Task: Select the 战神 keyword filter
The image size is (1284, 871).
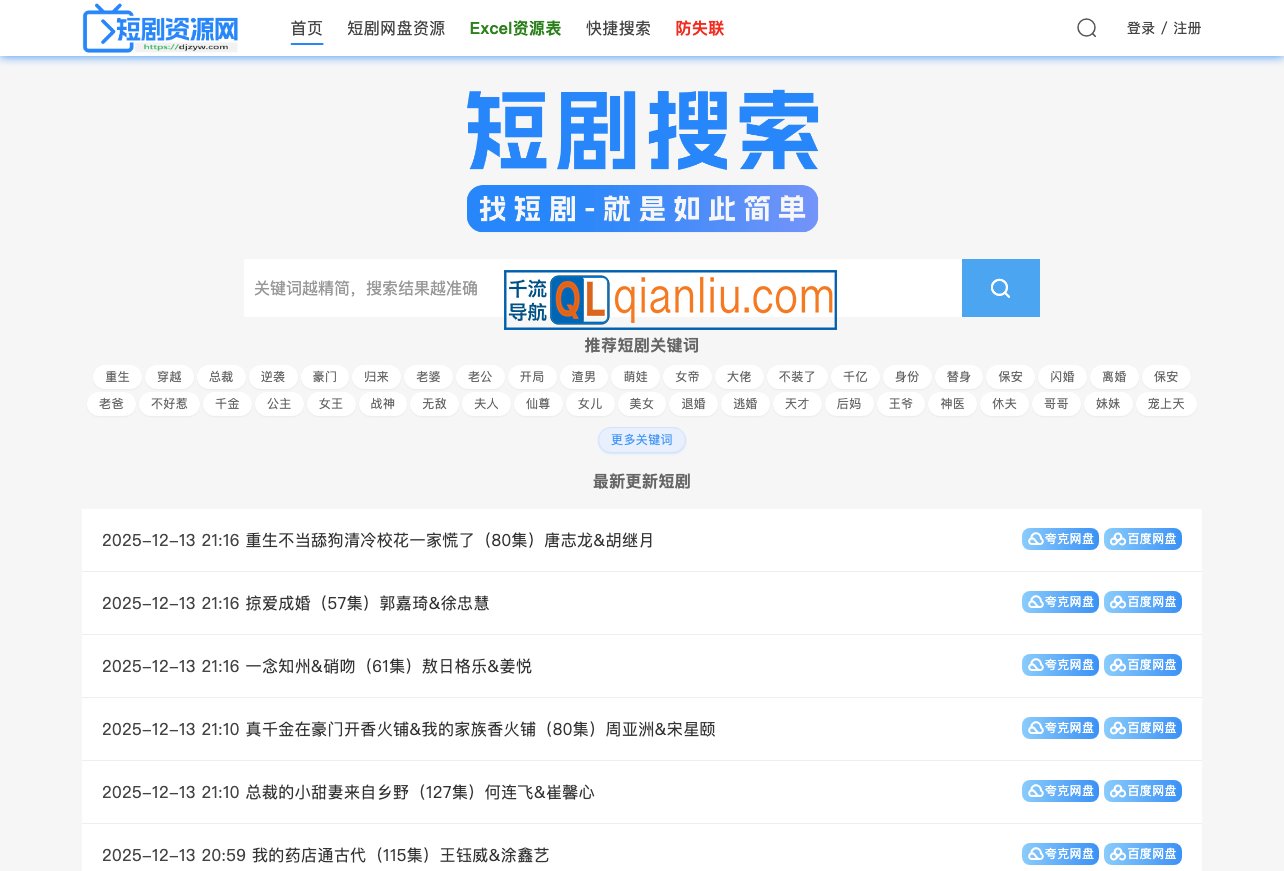Action: coord(382,403)
